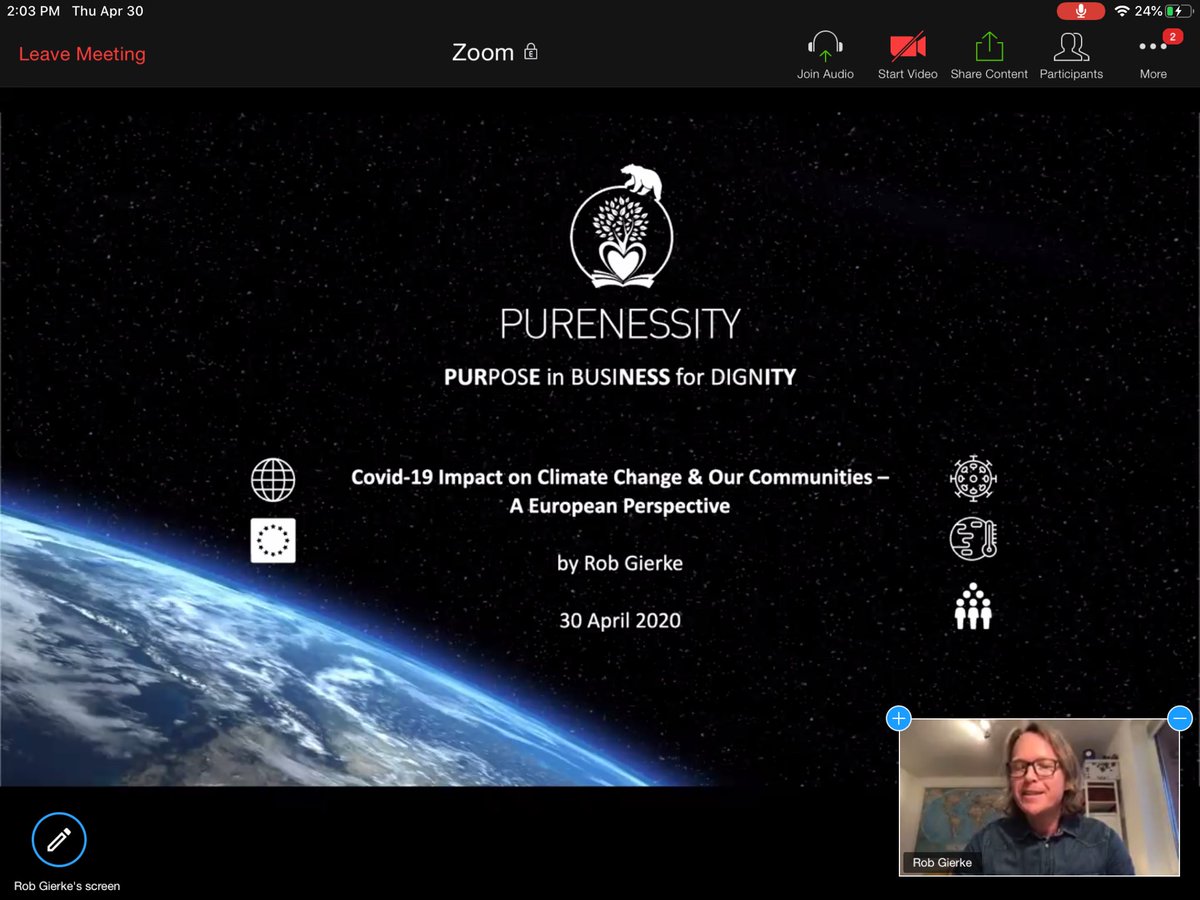Tap the "Rob Gierke" name tag on video

pyautogui.click(x=942, y=862)
